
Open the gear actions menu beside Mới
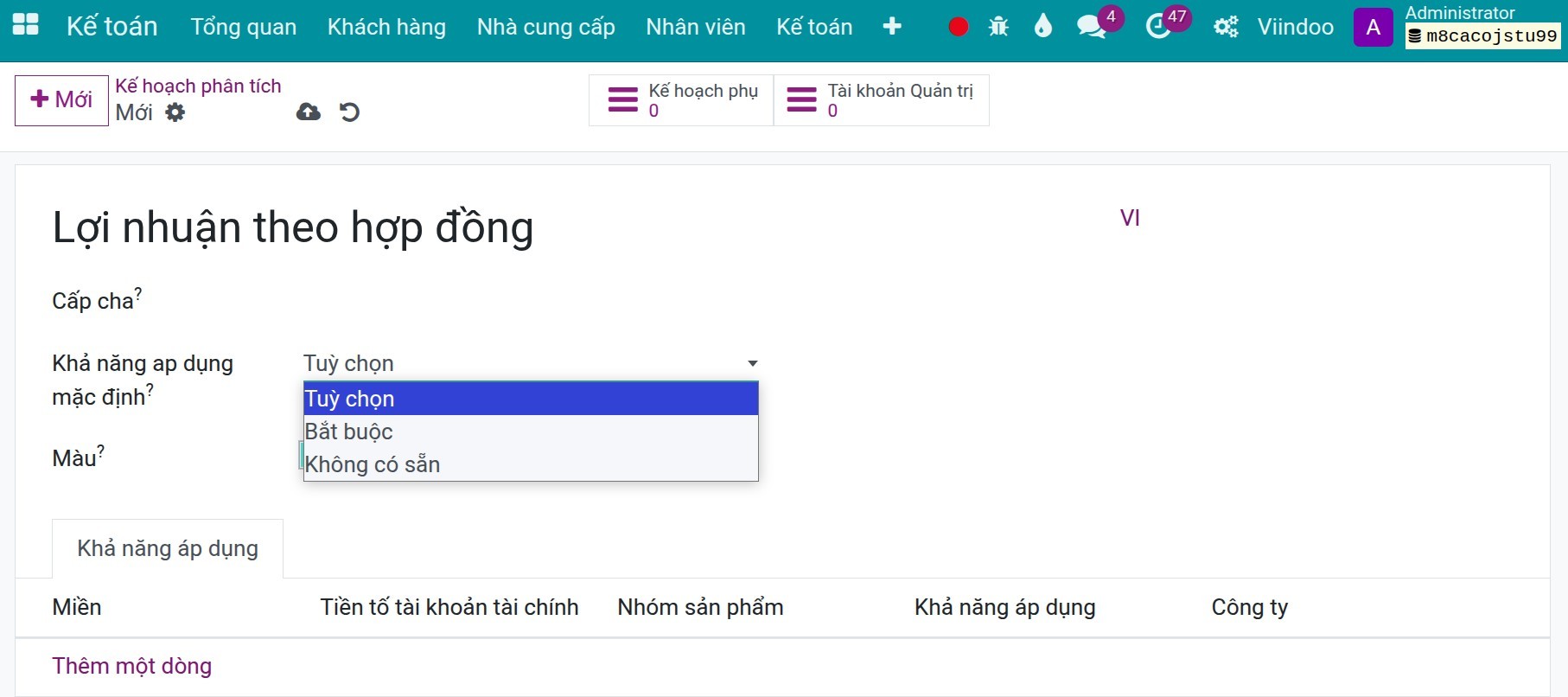pos(175,112)
